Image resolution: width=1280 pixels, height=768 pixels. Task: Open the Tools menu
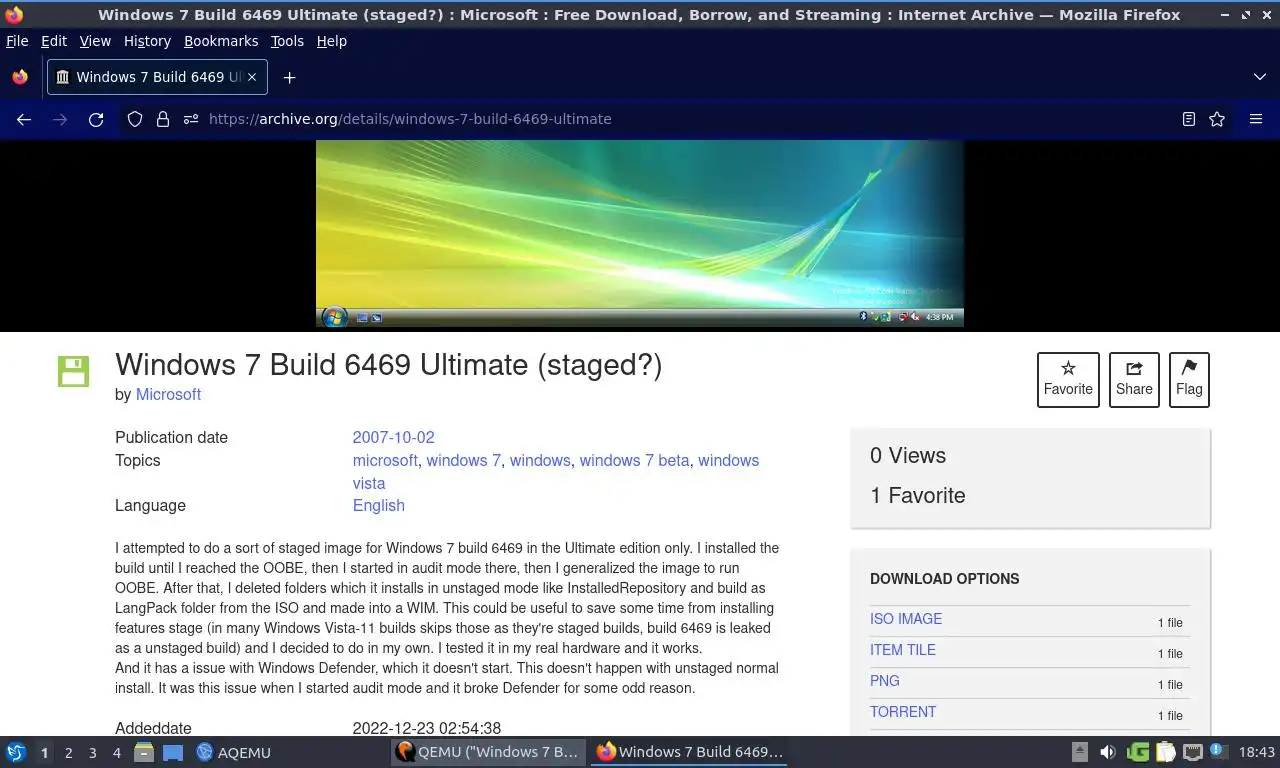point(287,41)
